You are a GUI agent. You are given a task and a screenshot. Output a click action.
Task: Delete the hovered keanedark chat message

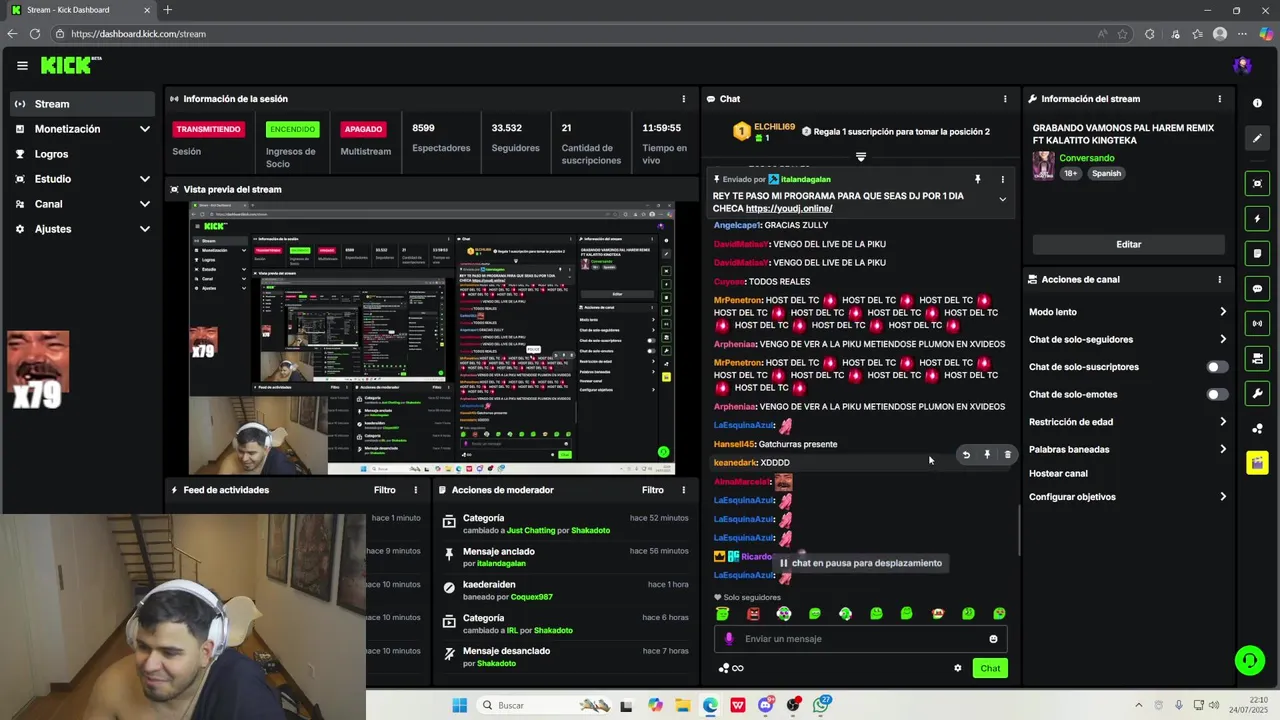pos(1007,455)
